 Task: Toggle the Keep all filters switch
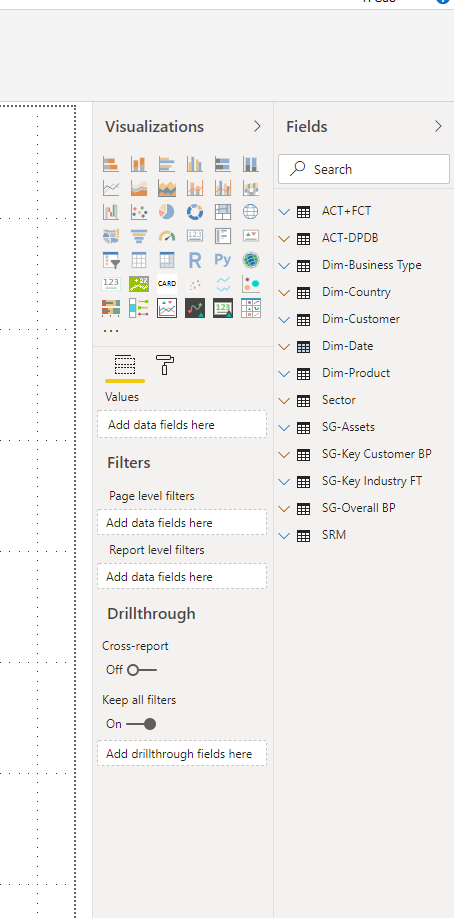(141, 724)
